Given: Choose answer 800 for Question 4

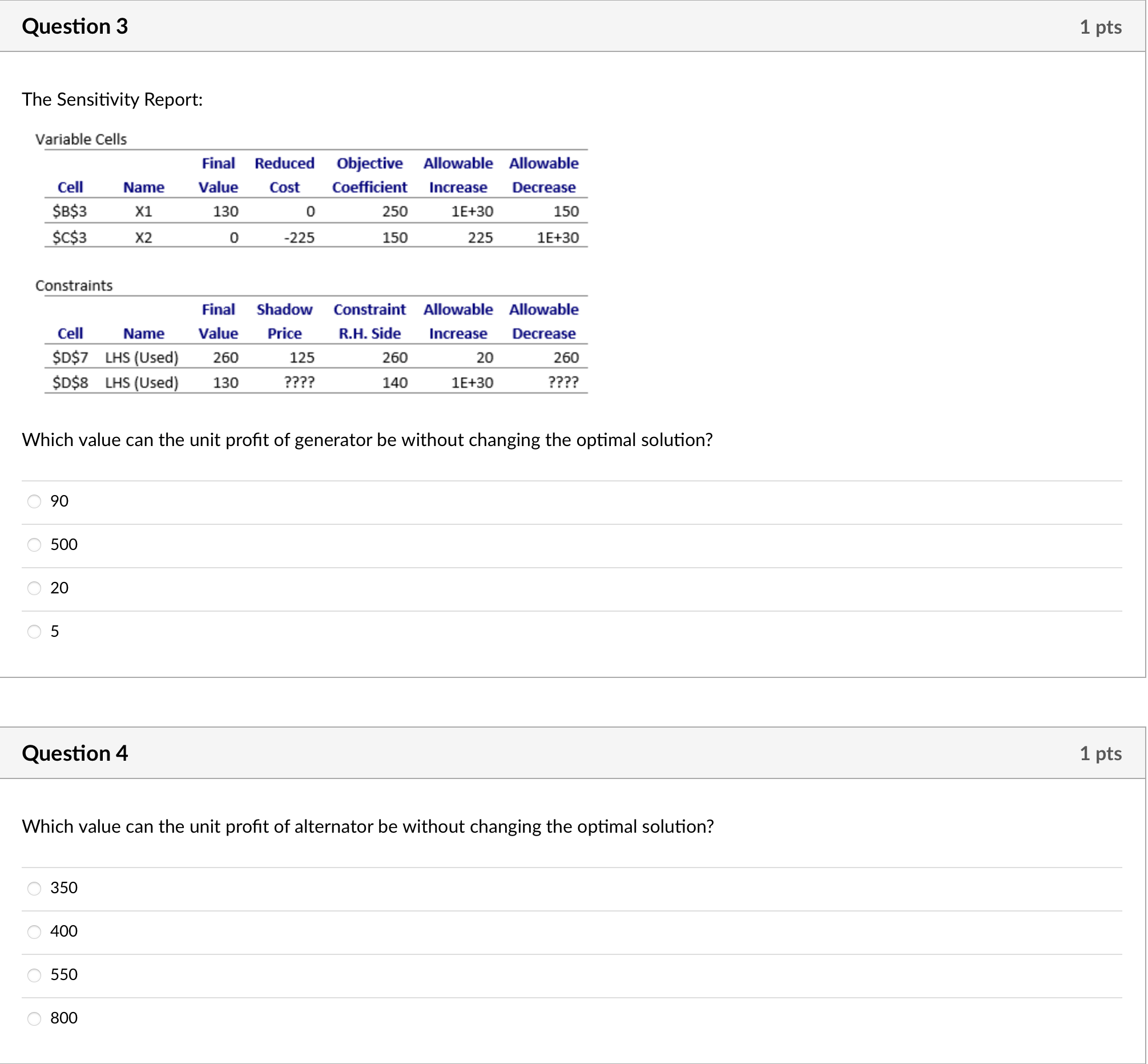Looking at the screenshot, I should coord(34,1018).
